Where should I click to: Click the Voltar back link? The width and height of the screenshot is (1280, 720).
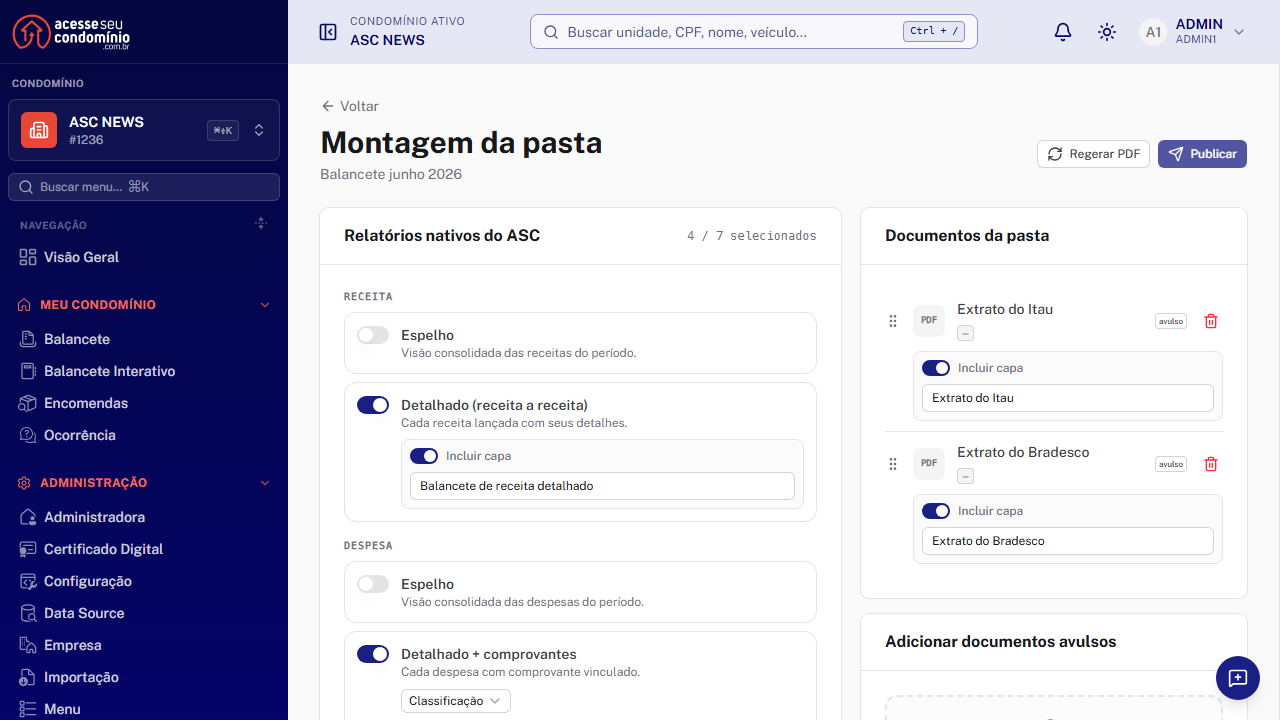point(350,106)
